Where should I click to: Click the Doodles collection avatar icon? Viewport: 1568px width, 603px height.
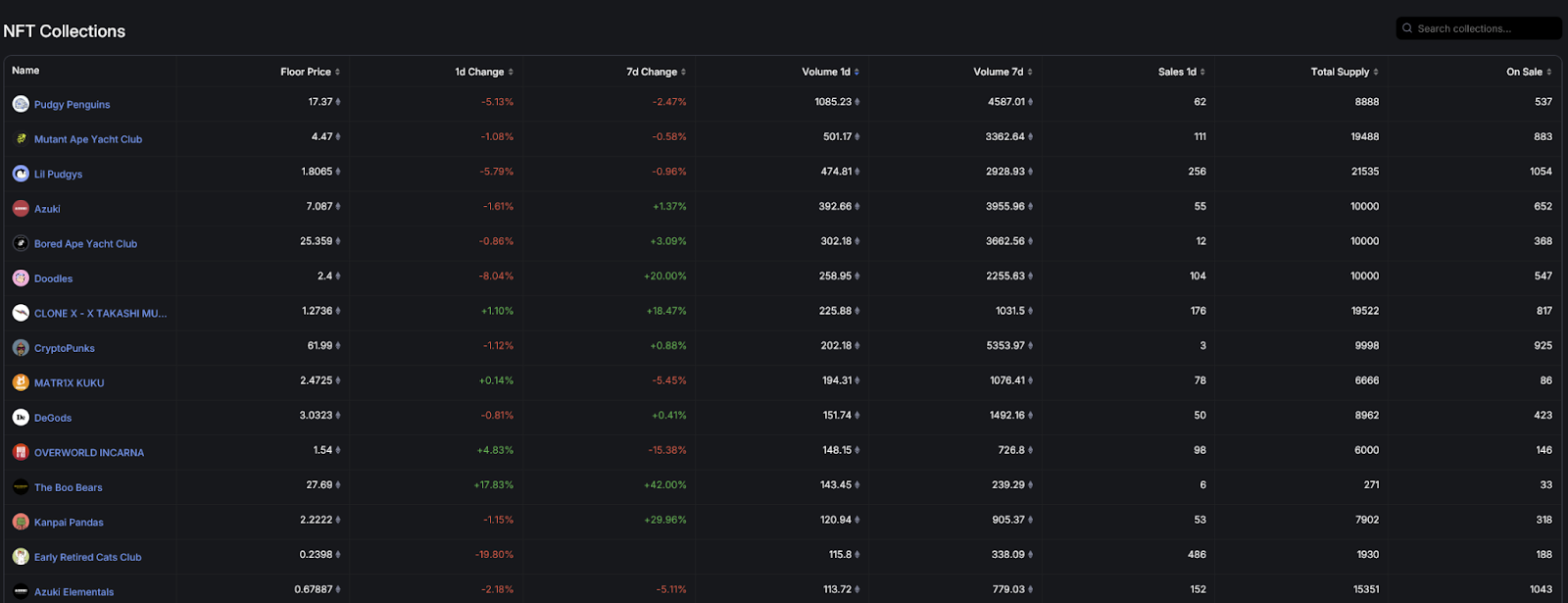[21, 278]
